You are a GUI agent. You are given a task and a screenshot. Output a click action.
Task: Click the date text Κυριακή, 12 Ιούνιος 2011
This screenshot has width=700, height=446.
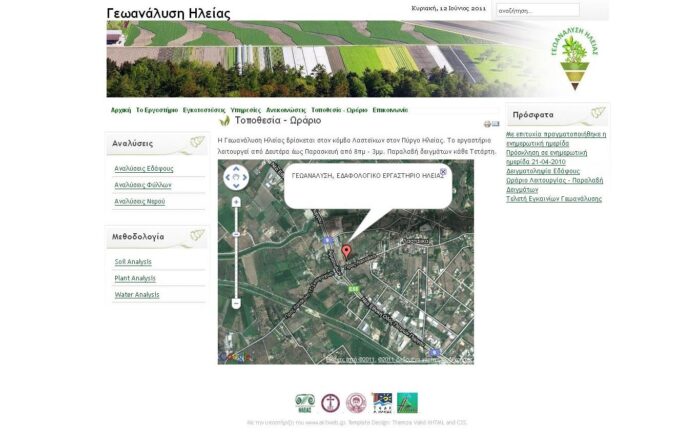(x=449, y=8)
